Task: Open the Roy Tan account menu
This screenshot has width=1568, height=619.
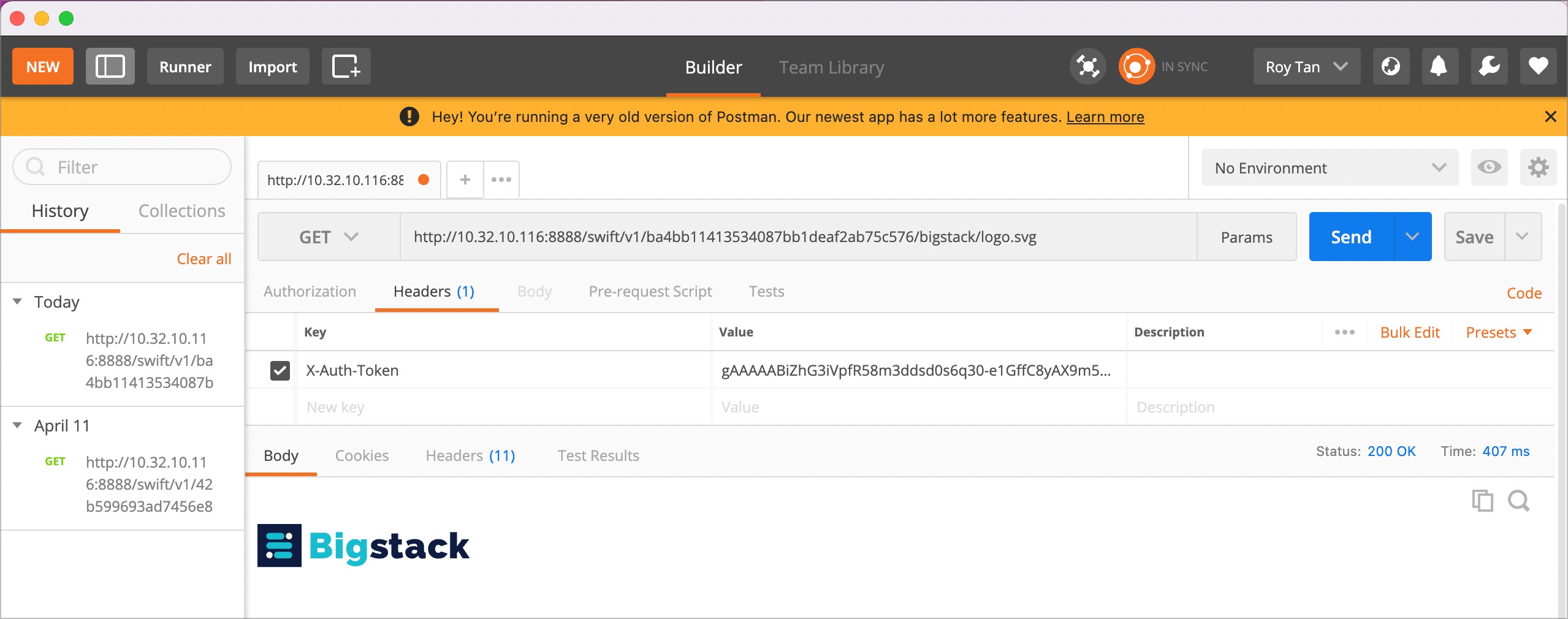Action: click(x=1306, y=66)
